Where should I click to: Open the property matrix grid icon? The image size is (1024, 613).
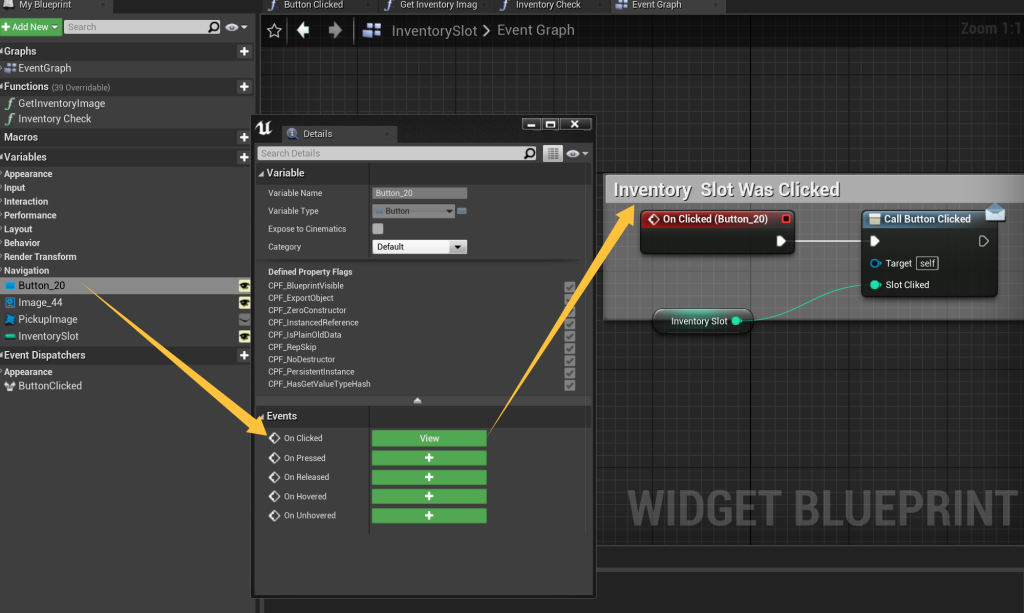[552, 153]
